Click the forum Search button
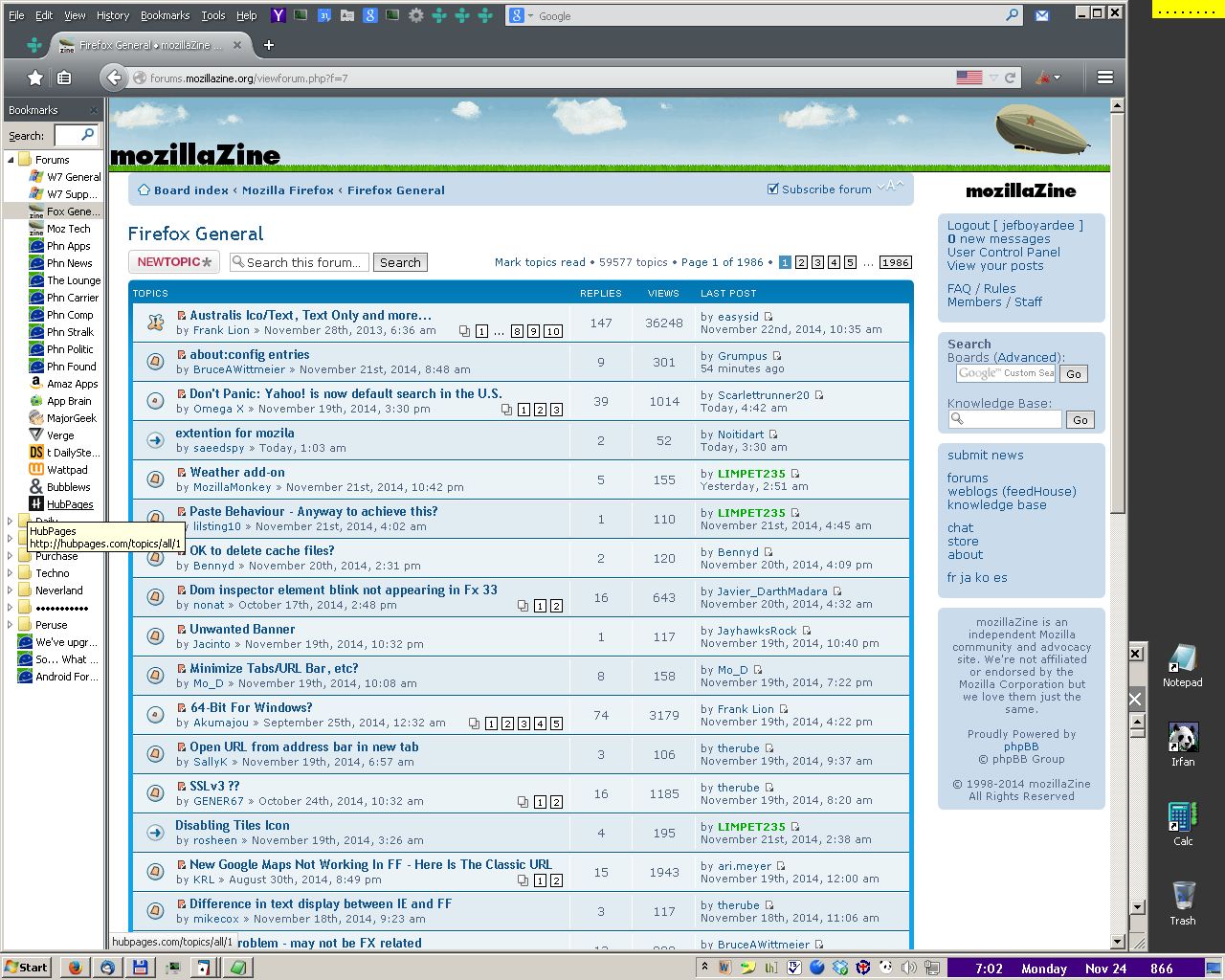Screen dimensions: 1225x980 click(400, 262)
